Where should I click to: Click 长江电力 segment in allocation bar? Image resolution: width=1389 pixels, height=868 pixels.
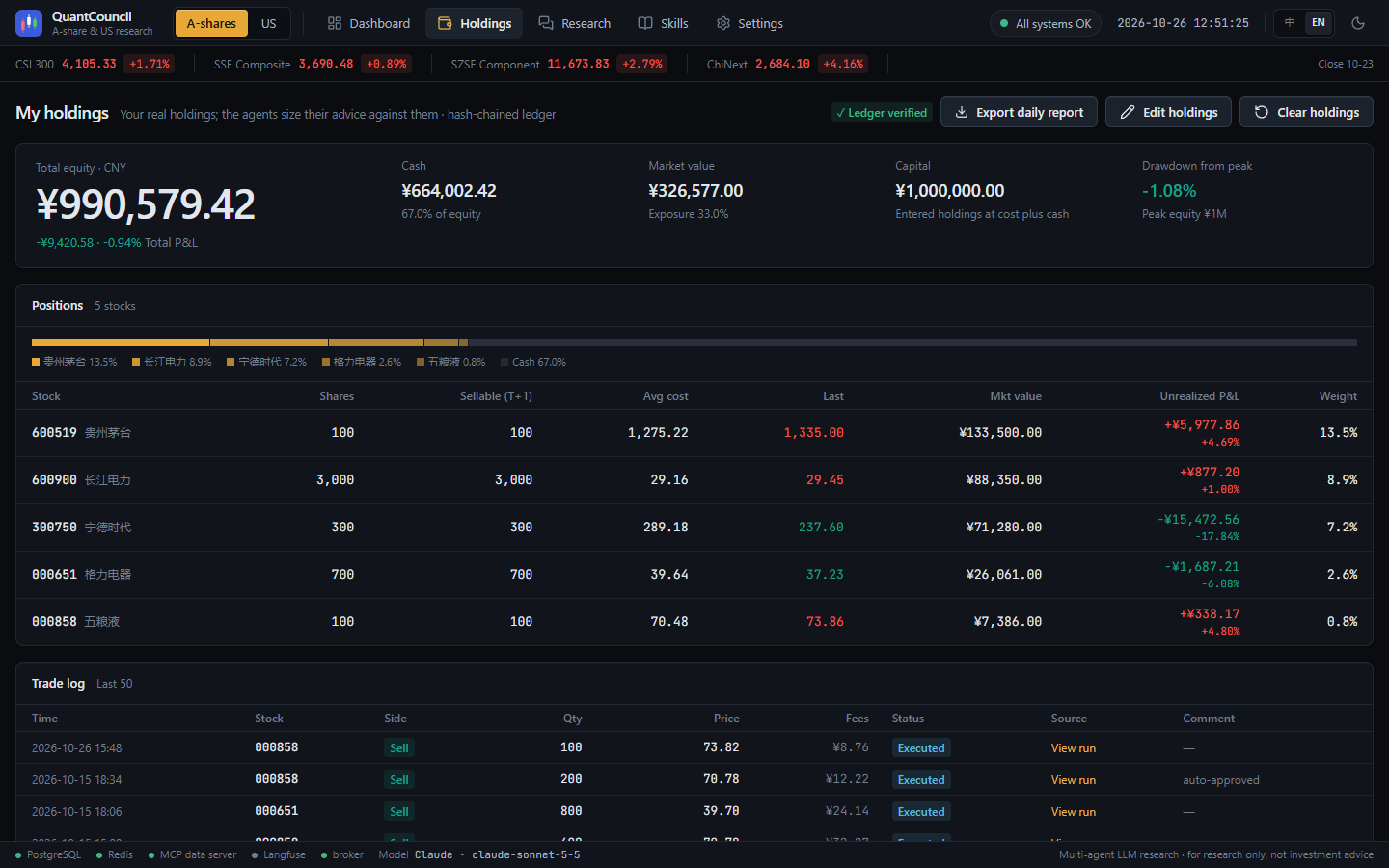269,342
